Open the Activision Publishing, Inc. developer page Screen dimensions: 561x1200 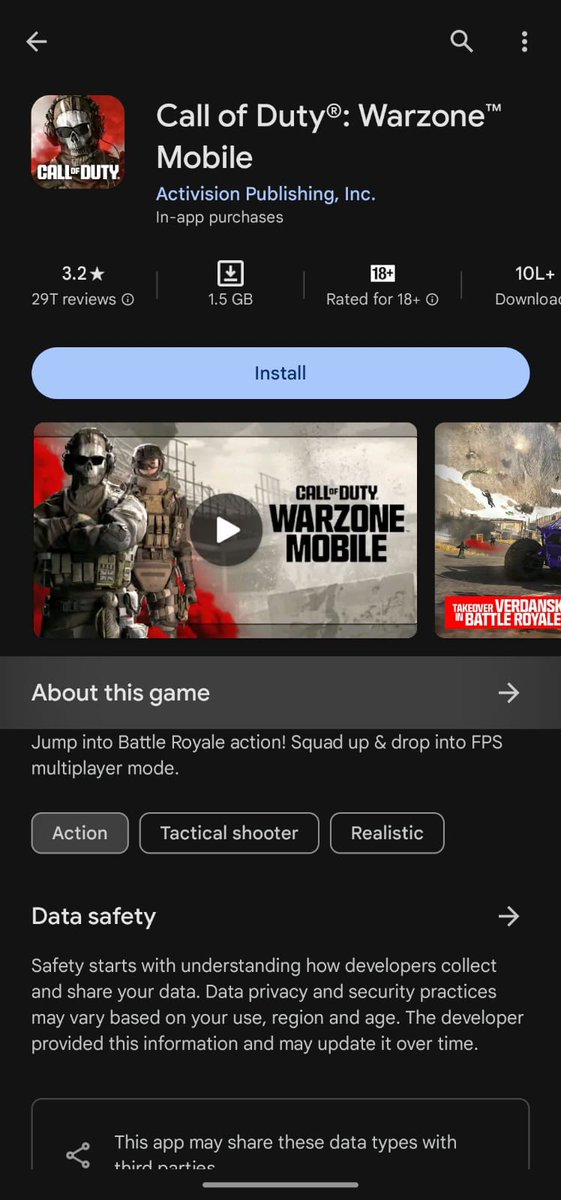tap(266, 194)
